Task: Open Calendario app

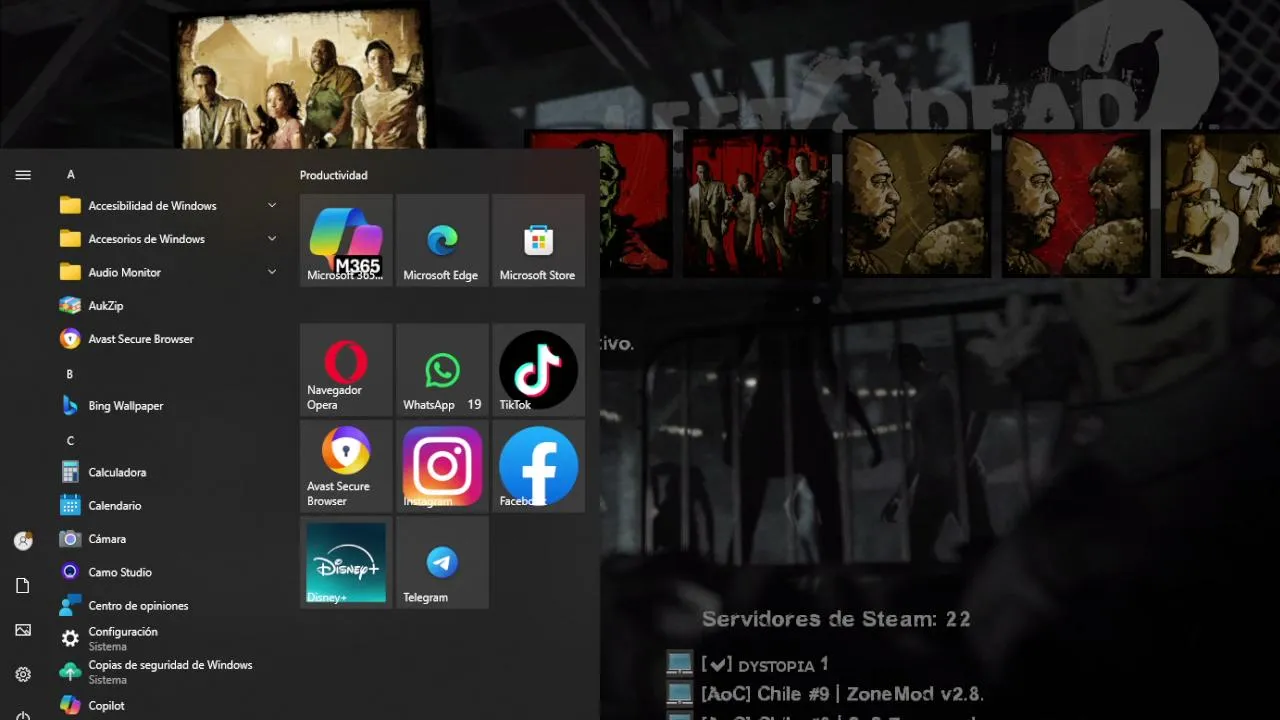Action: click(x=170, y=506)
